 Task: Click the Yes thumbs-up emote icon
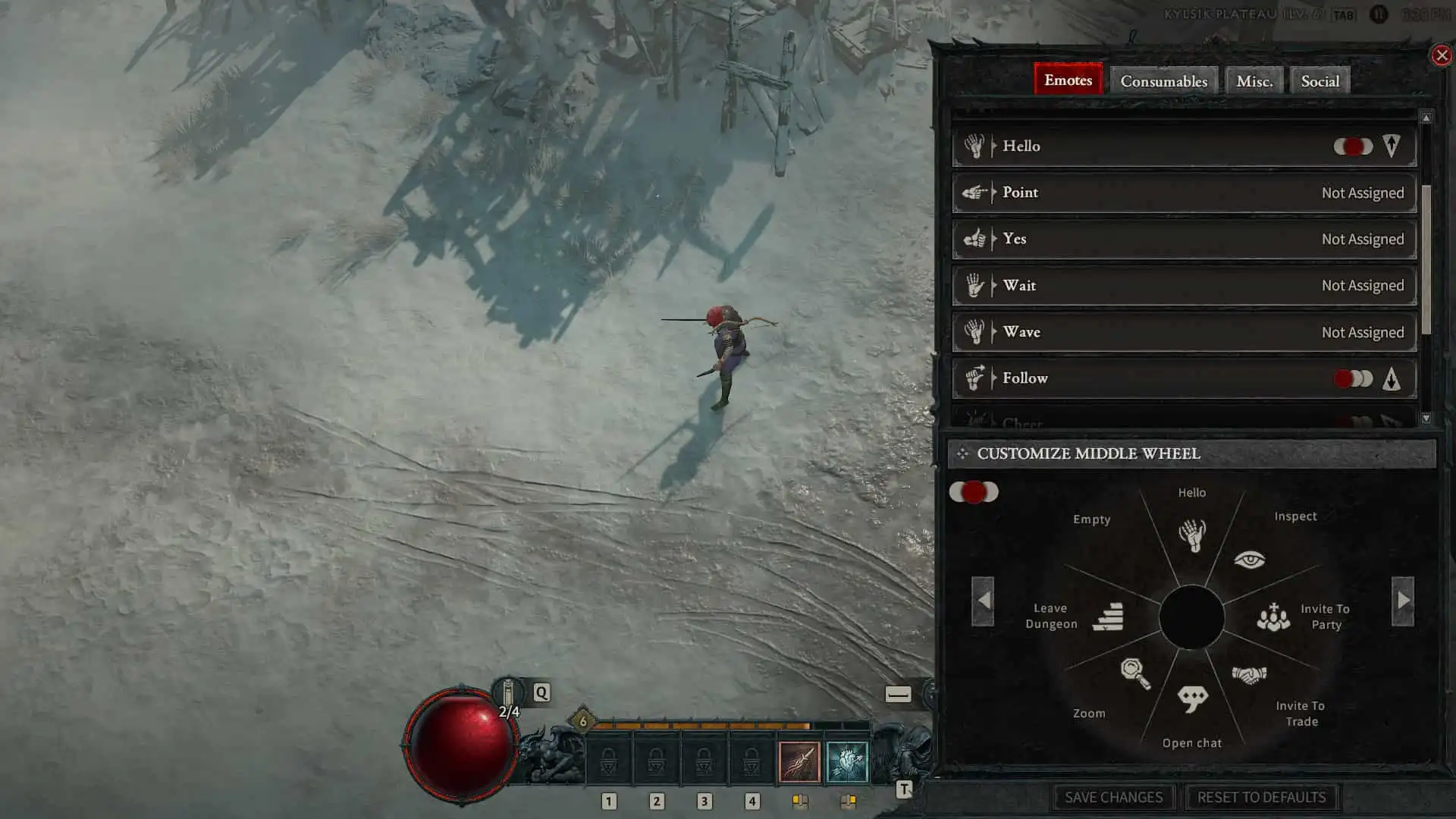[974, 238]
